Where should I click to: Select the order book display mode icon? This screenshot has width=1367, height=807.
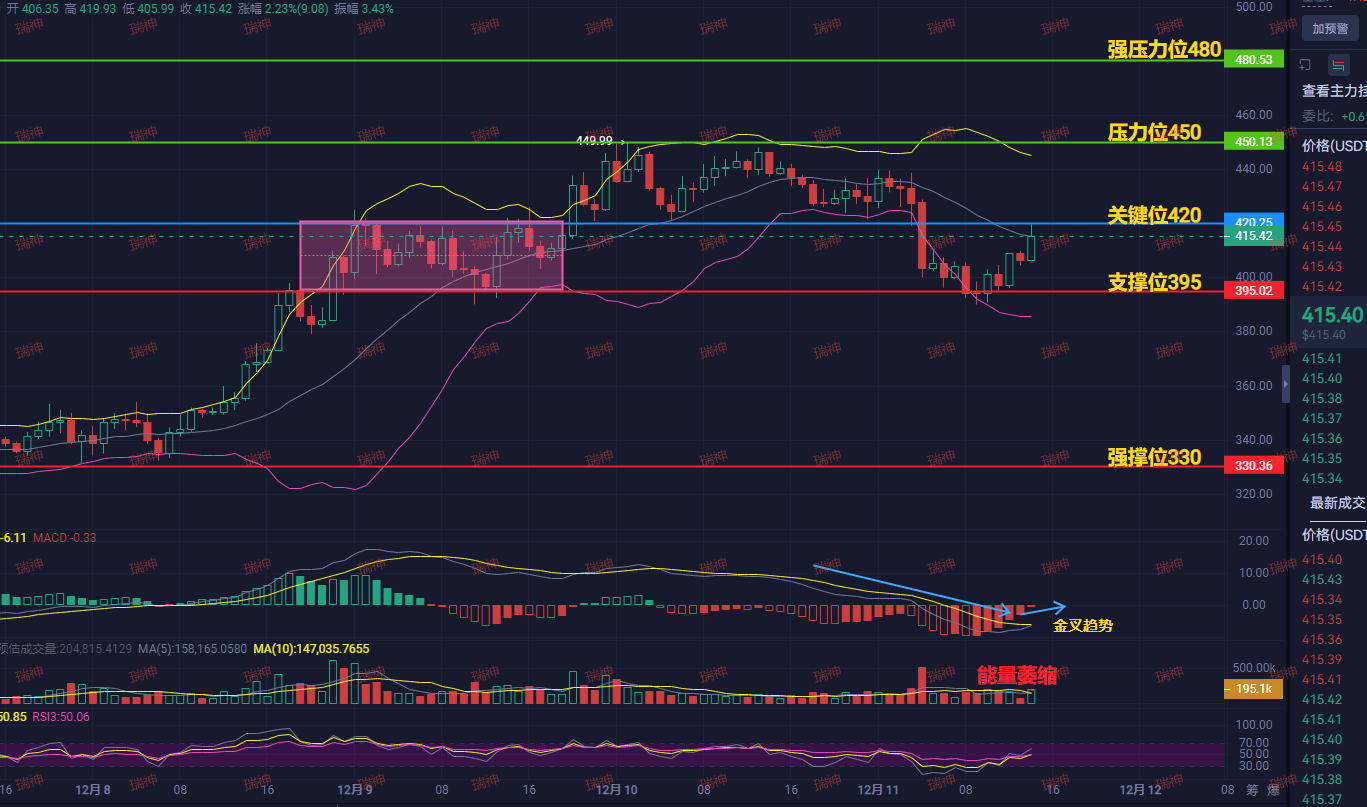pos(1338,65)
